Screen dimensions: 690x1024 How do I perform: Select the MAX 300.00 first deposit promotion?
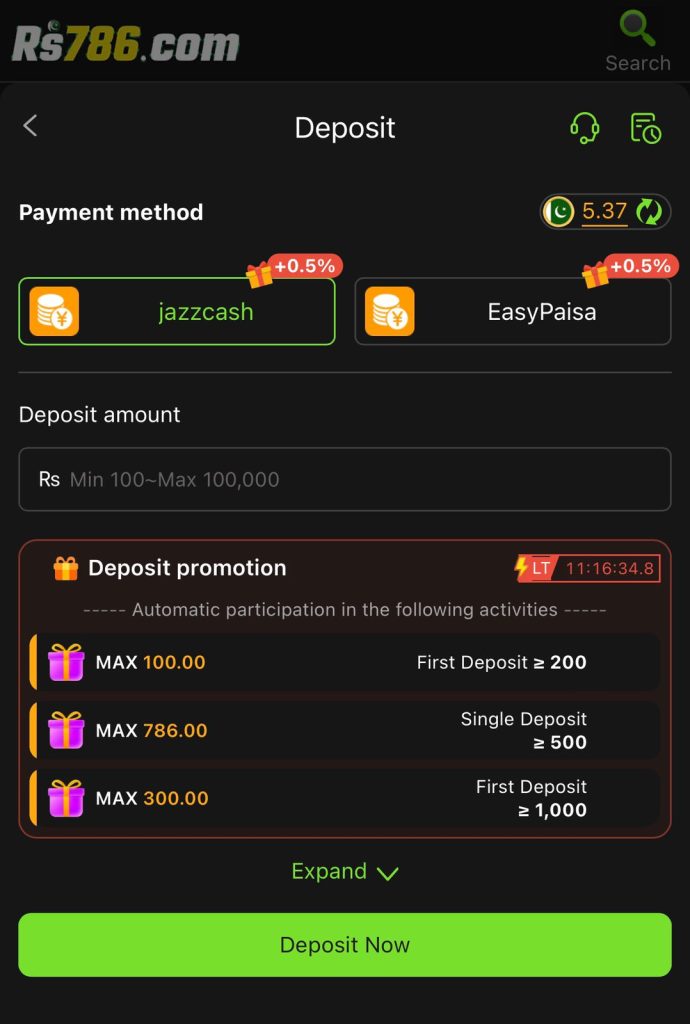click(344, 799)
